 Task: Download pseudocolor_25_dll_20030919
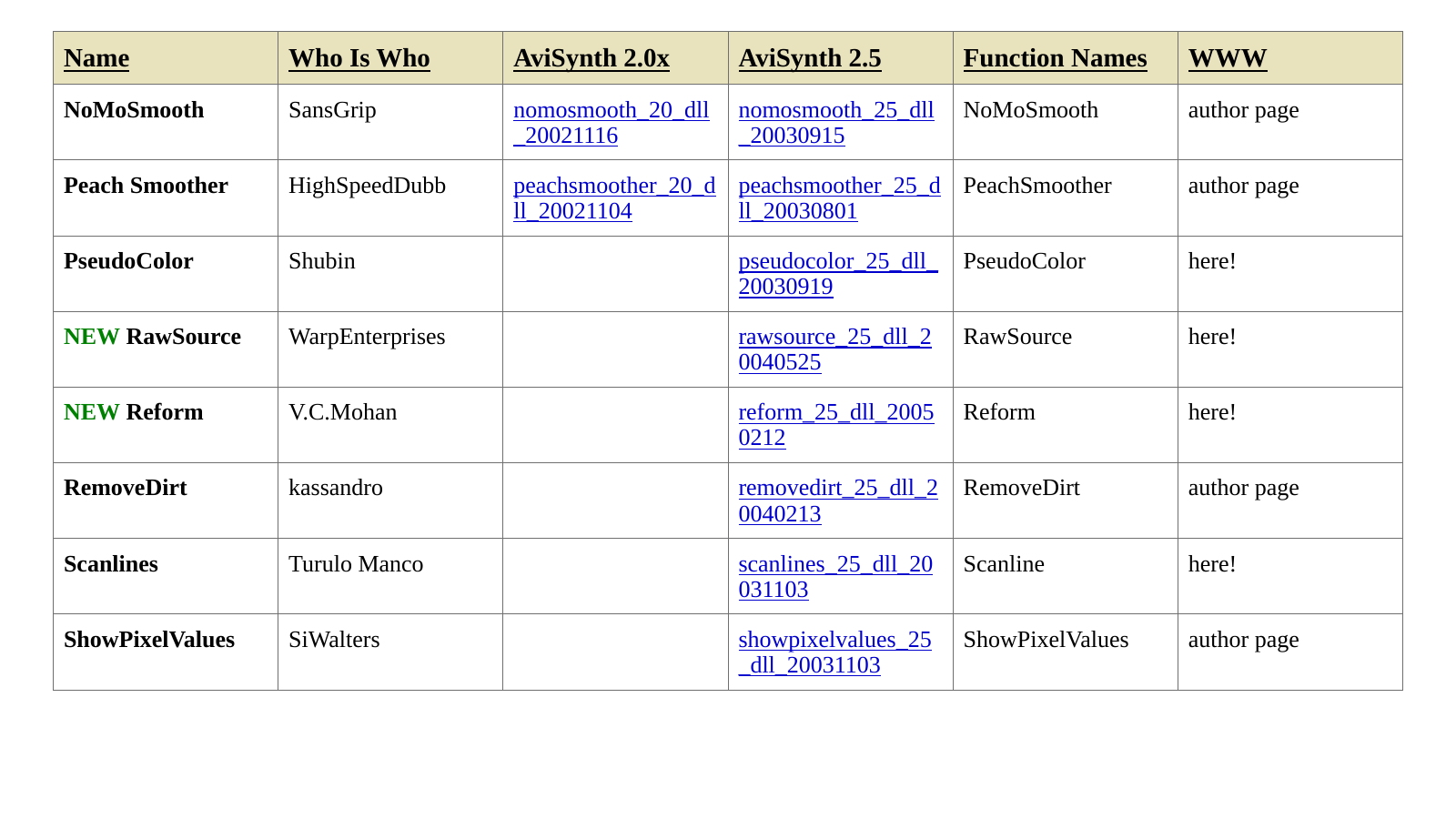tap(838, 274)
